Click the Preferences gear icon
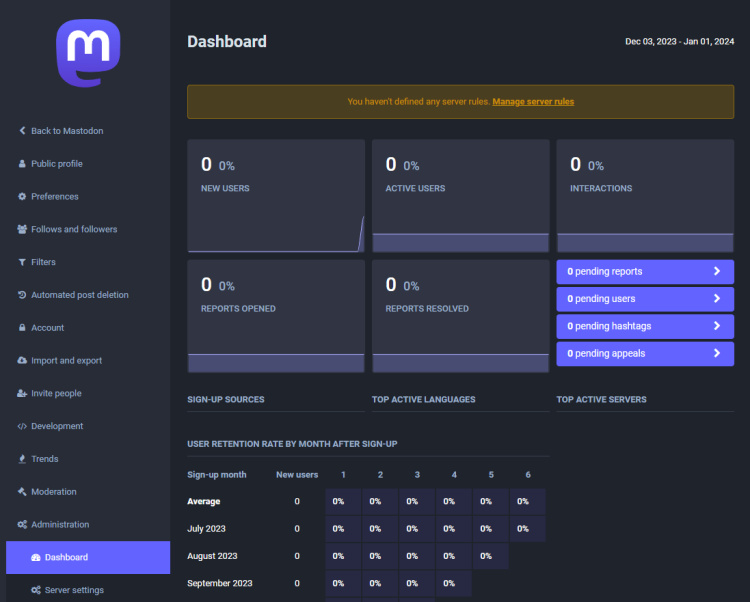 (22, 197)
